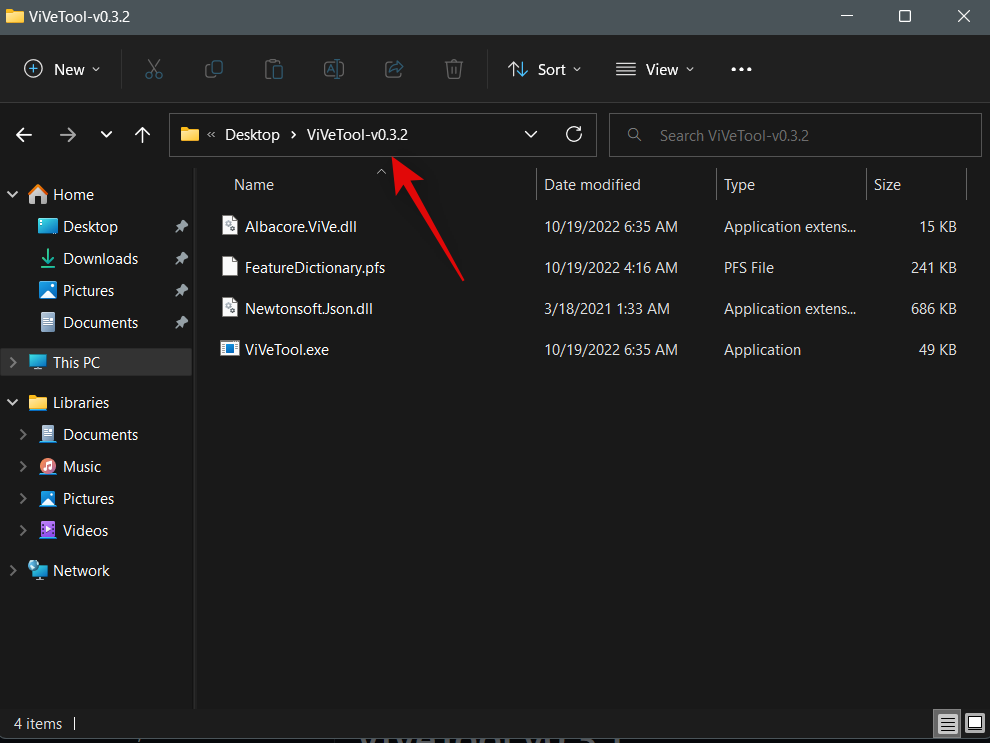Go up one folder level

click(143, 135)
